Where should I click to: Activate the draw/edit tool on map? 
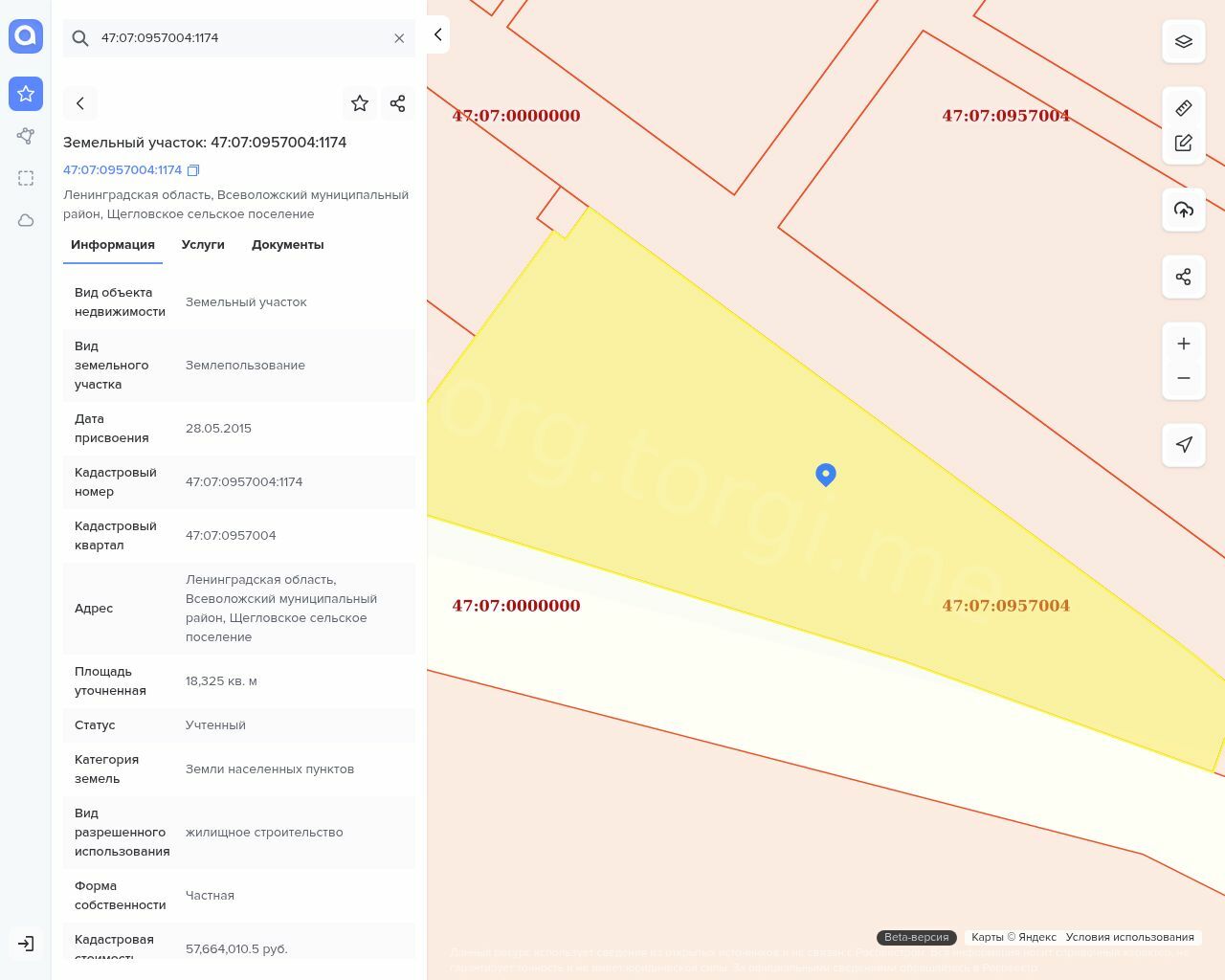click(1183, 143)
